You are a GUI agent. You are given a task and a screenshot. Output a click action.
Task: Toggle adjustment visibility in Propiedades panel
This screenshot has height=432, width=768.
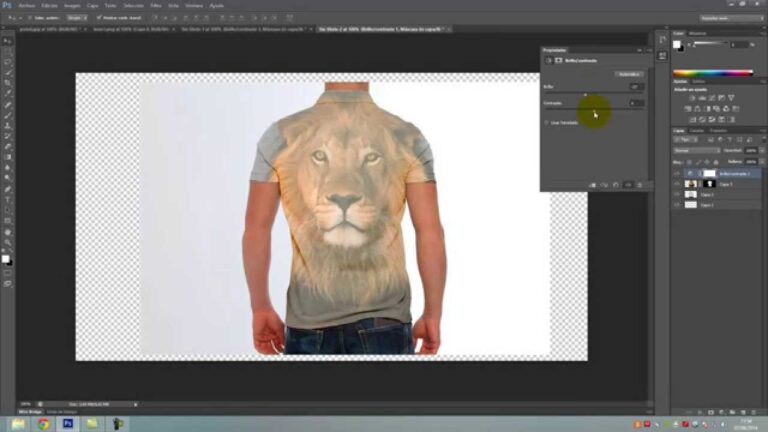click(628, 185)
